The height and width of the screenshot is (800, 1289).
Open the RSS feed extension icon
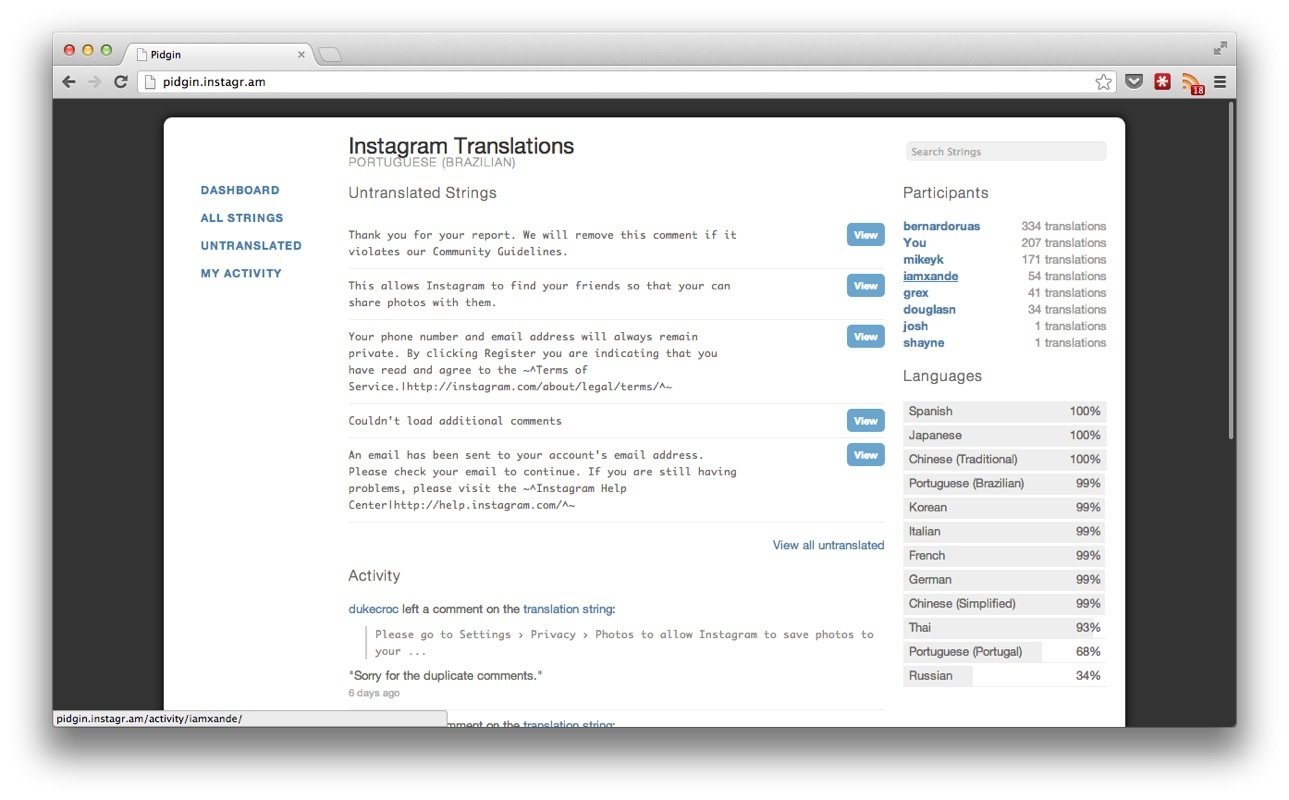[x=1193, y=84]
